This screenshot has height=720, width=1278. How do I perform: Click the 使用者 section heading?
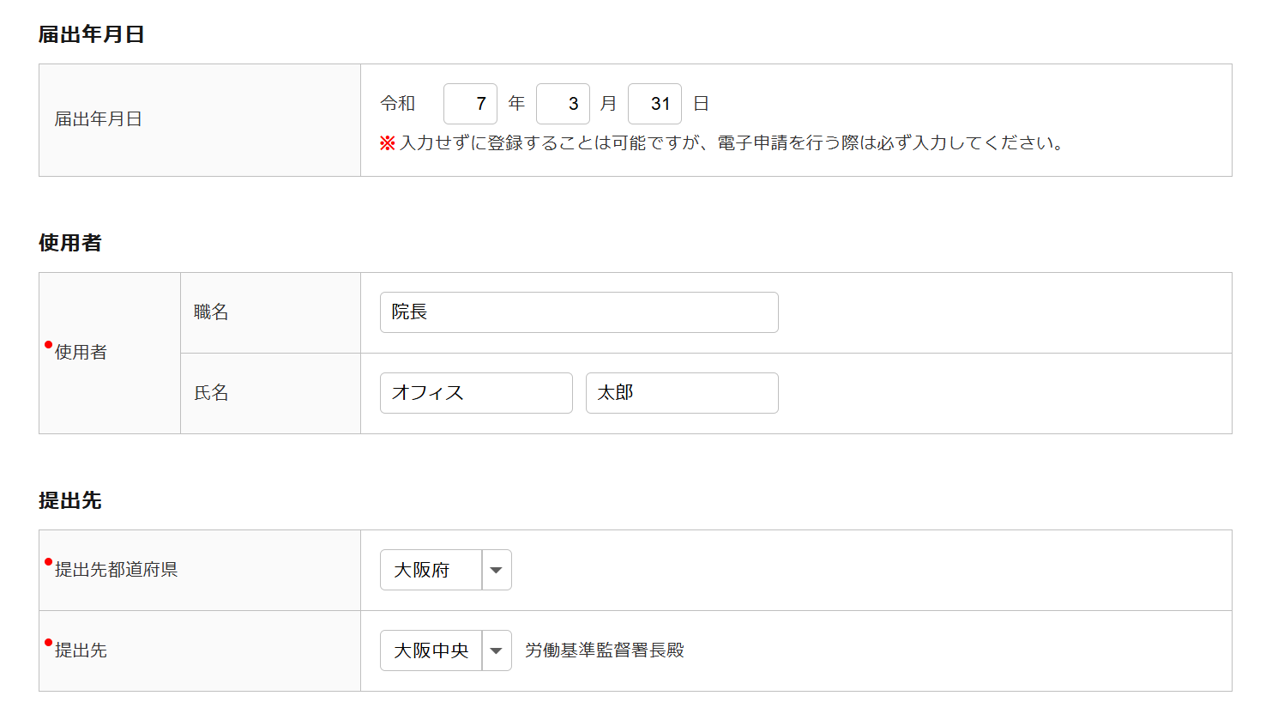[x=70, y=243]
